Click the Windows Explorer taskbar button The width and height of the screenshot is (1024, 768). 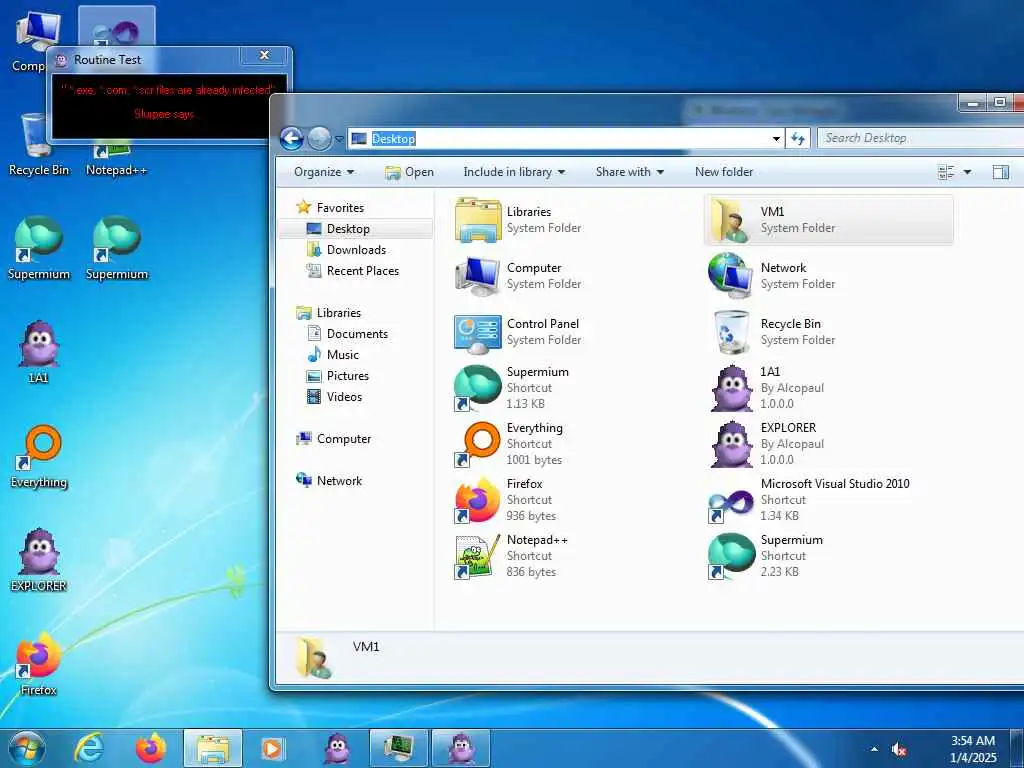point(213,748)
